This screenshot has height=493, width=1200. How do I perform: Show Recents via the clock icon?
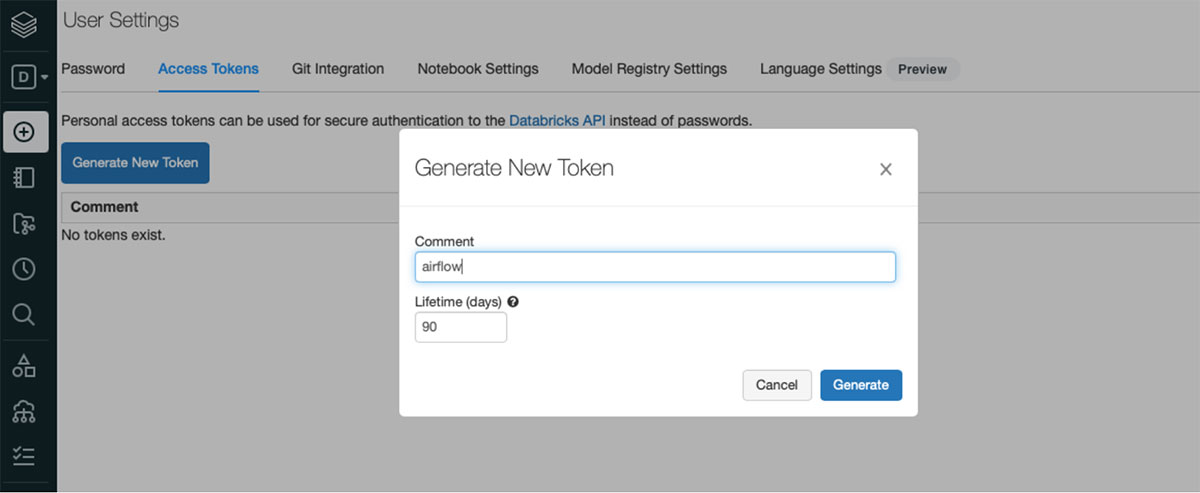25,269
